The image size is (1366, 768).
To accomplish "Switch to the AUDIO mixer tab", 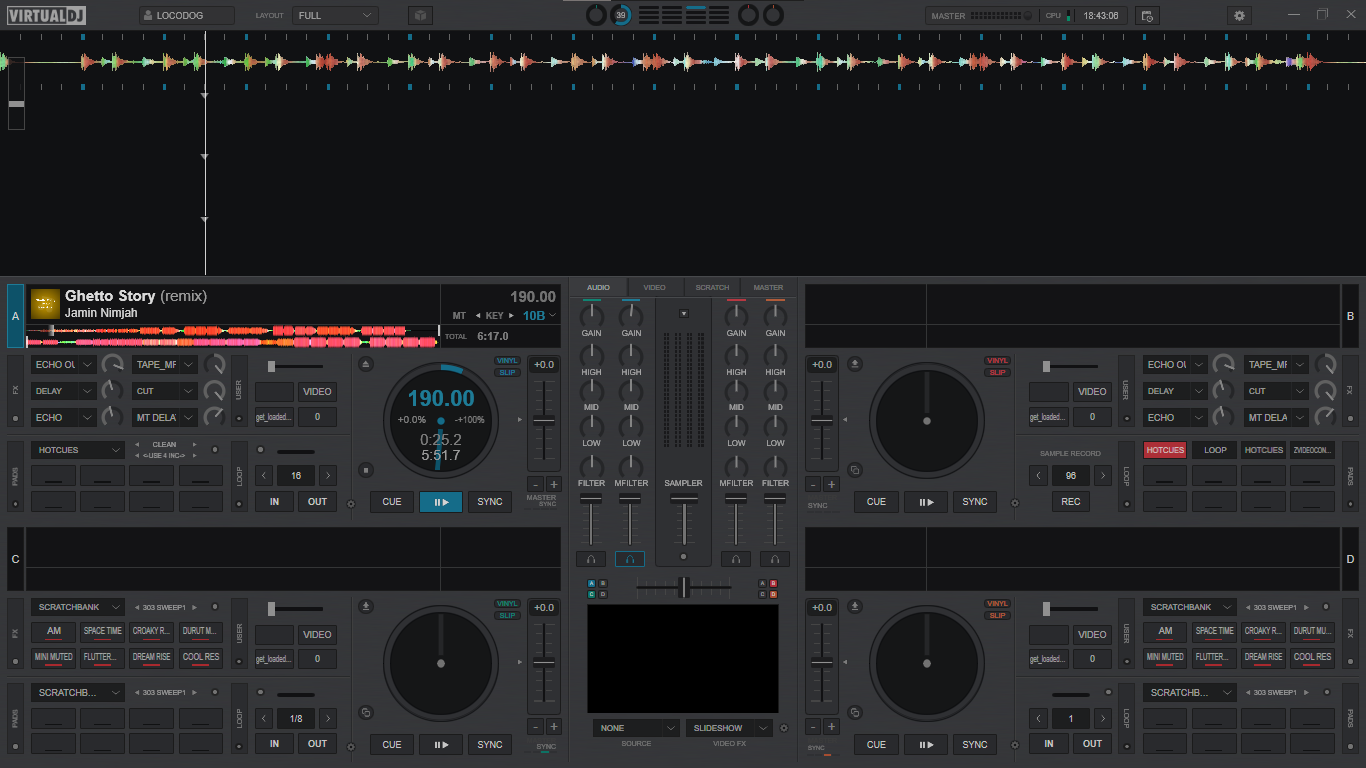I will pos(598,288).
